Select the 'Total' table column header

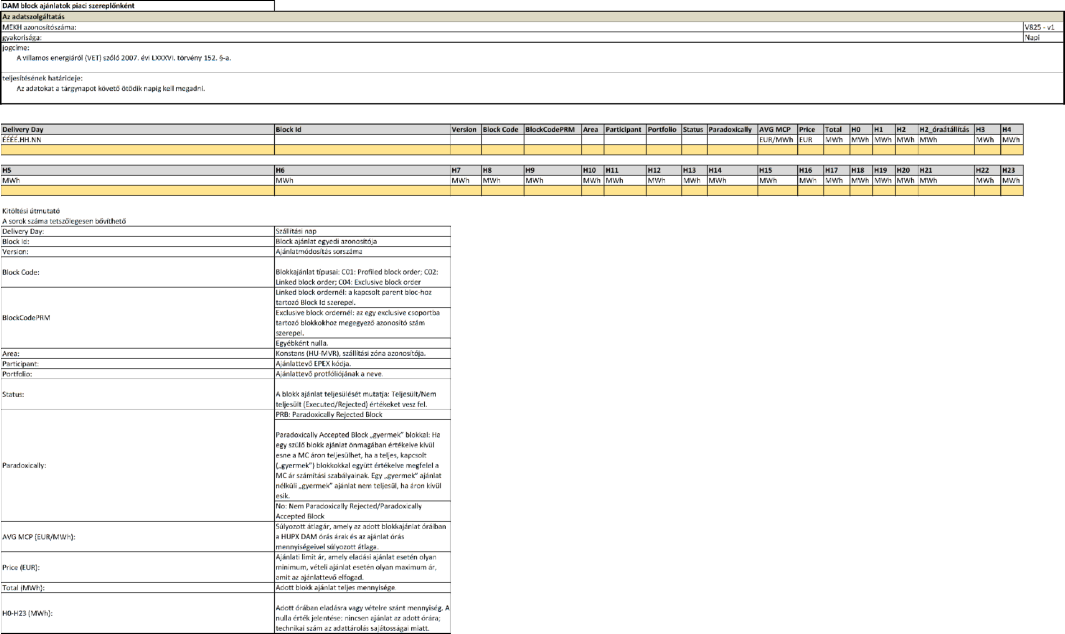pos(836,129)
